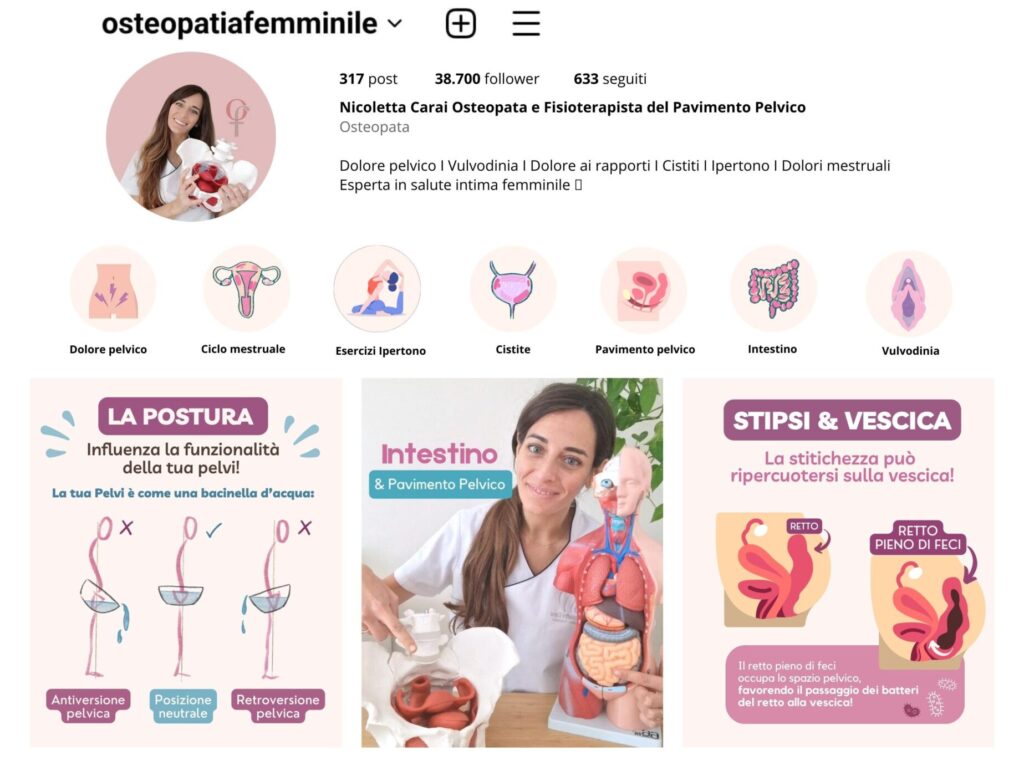
Task: Select the 317 post counter
Action: 368,79
